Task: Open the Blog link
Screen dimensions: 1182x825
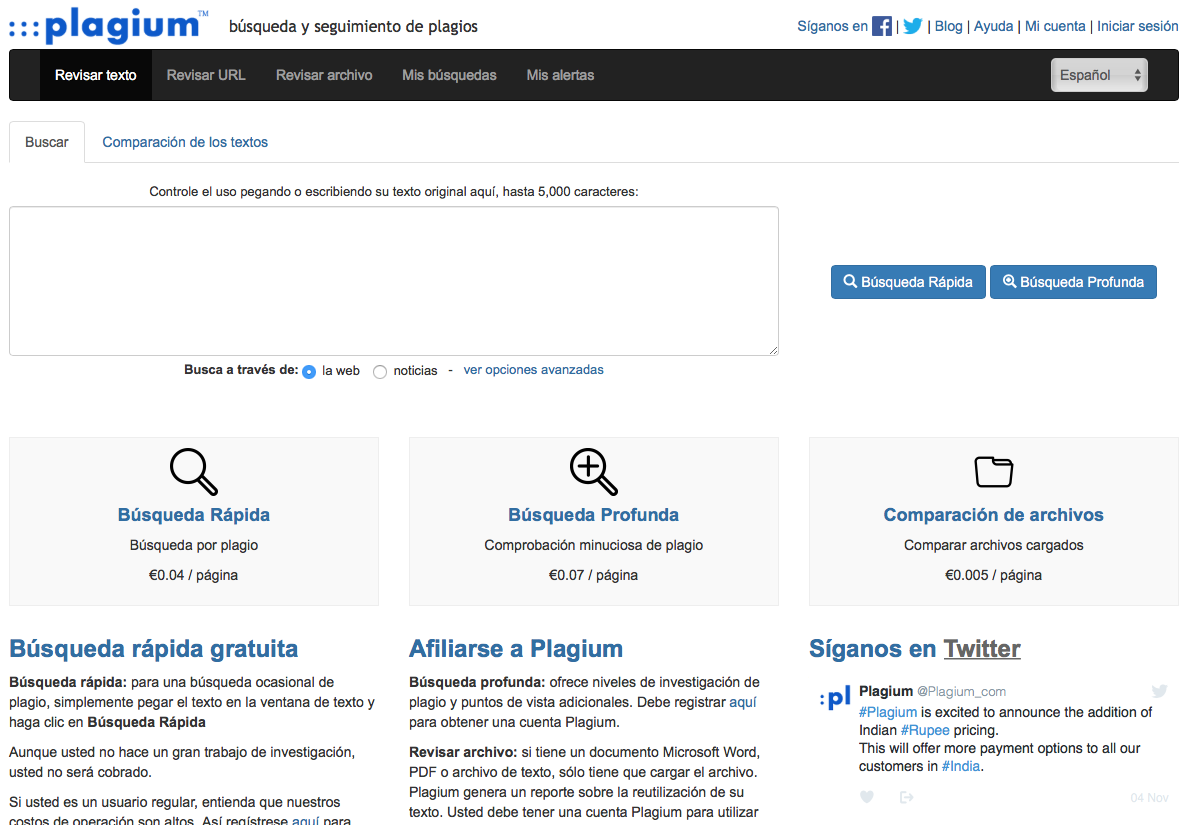Action: tap(948, 26)
